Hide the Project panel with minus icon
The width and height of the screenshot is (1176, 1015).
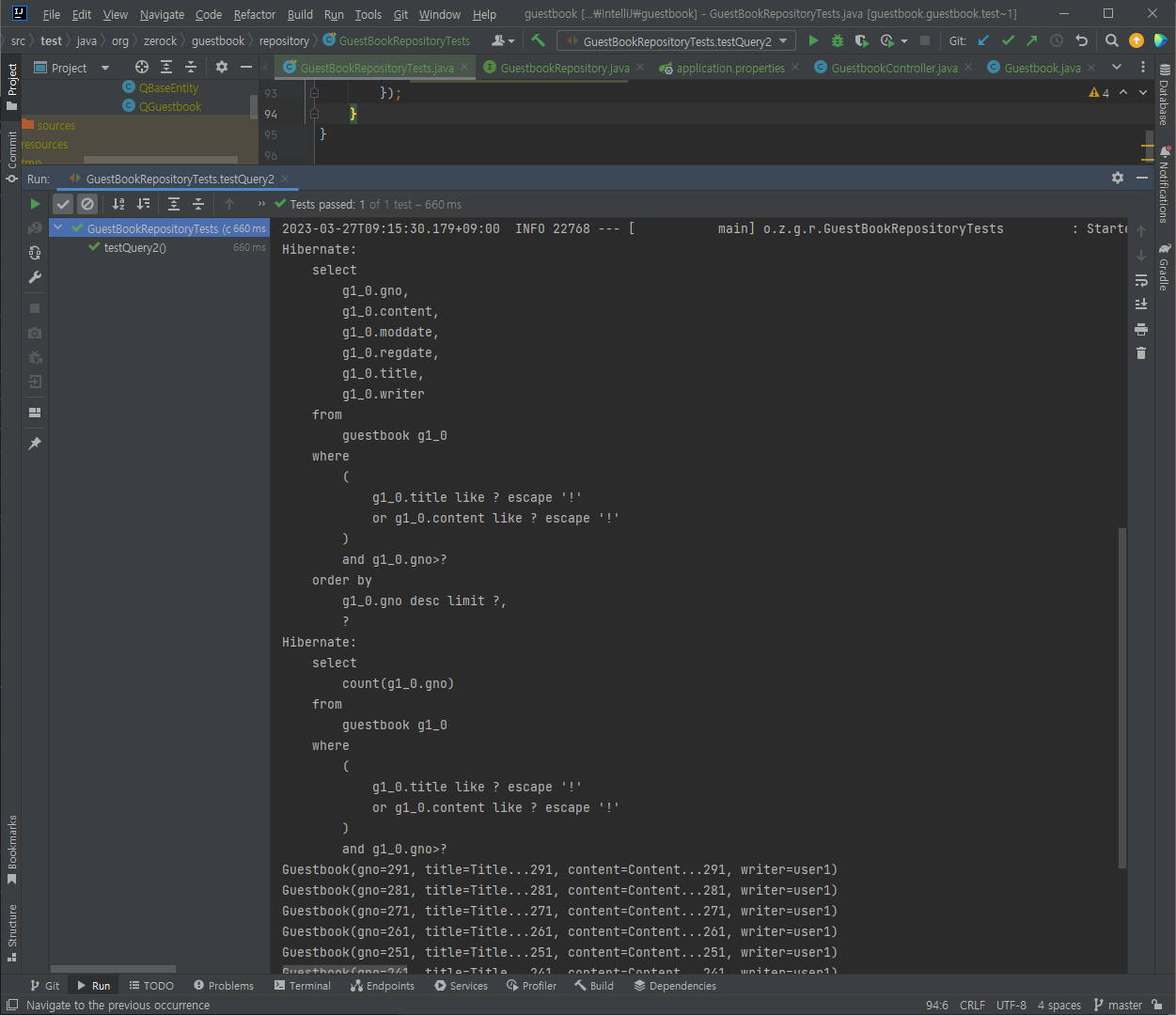[246, 67]
